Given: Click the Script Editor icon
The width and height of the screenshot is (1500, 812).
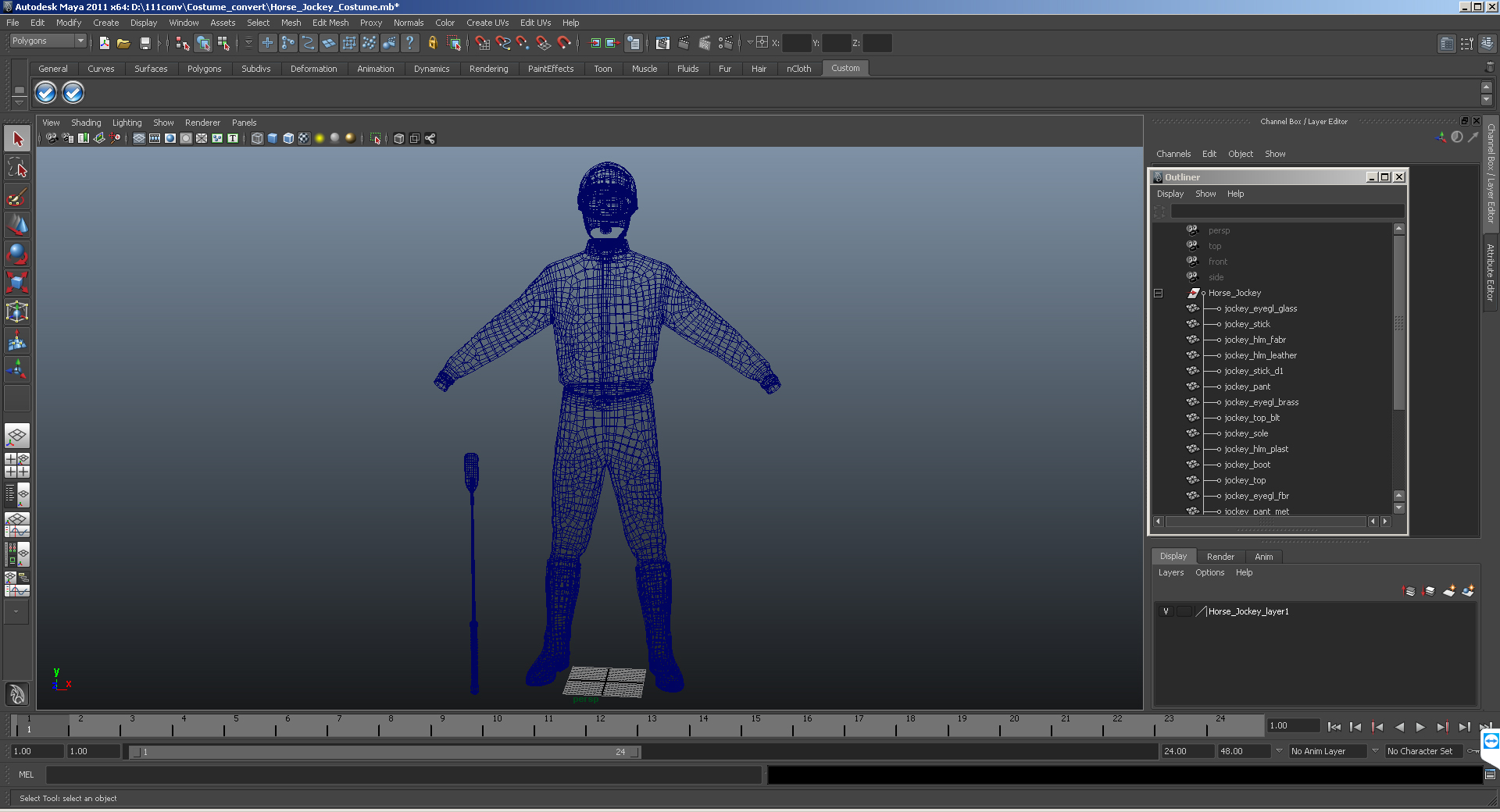Looking at the screenshot, I should (x=1490, y=775).
